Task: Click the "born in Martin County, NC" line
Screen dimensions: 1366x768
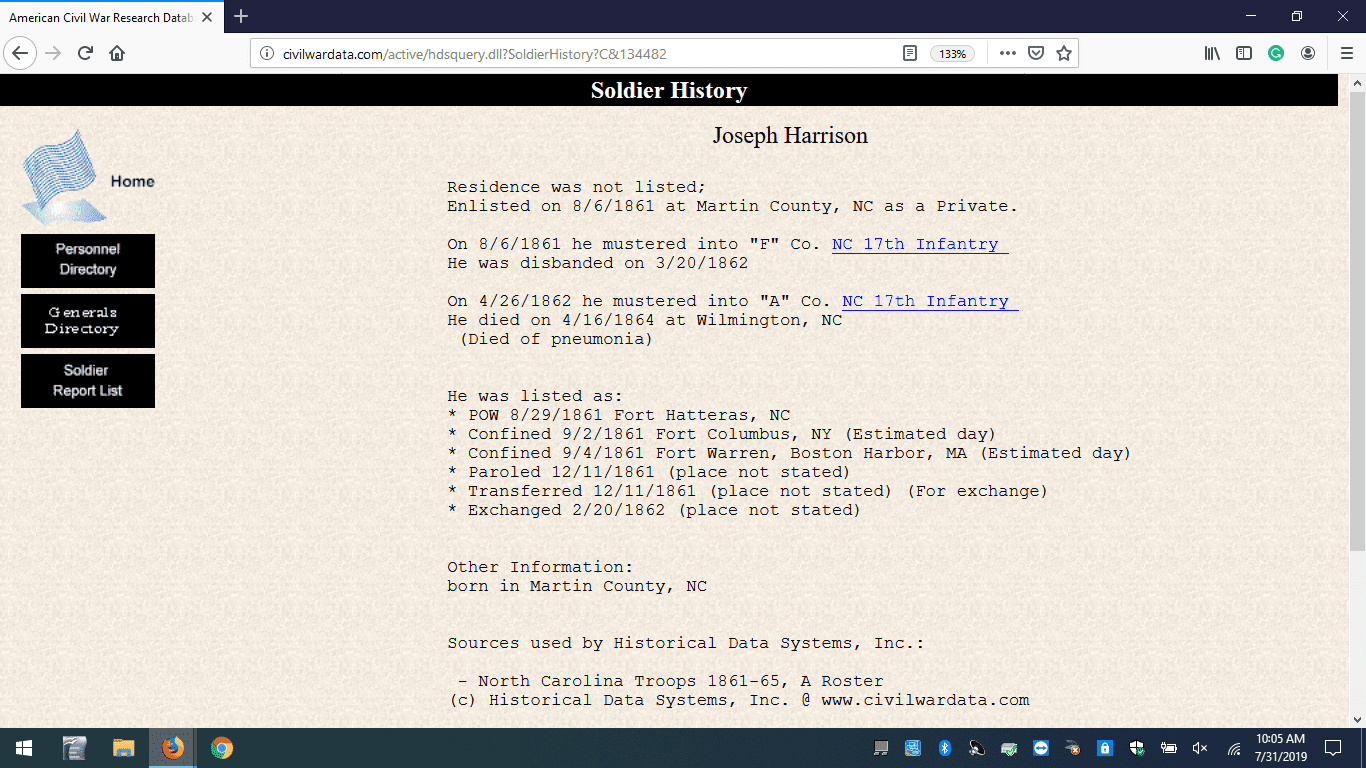Action: pos(577,586)
